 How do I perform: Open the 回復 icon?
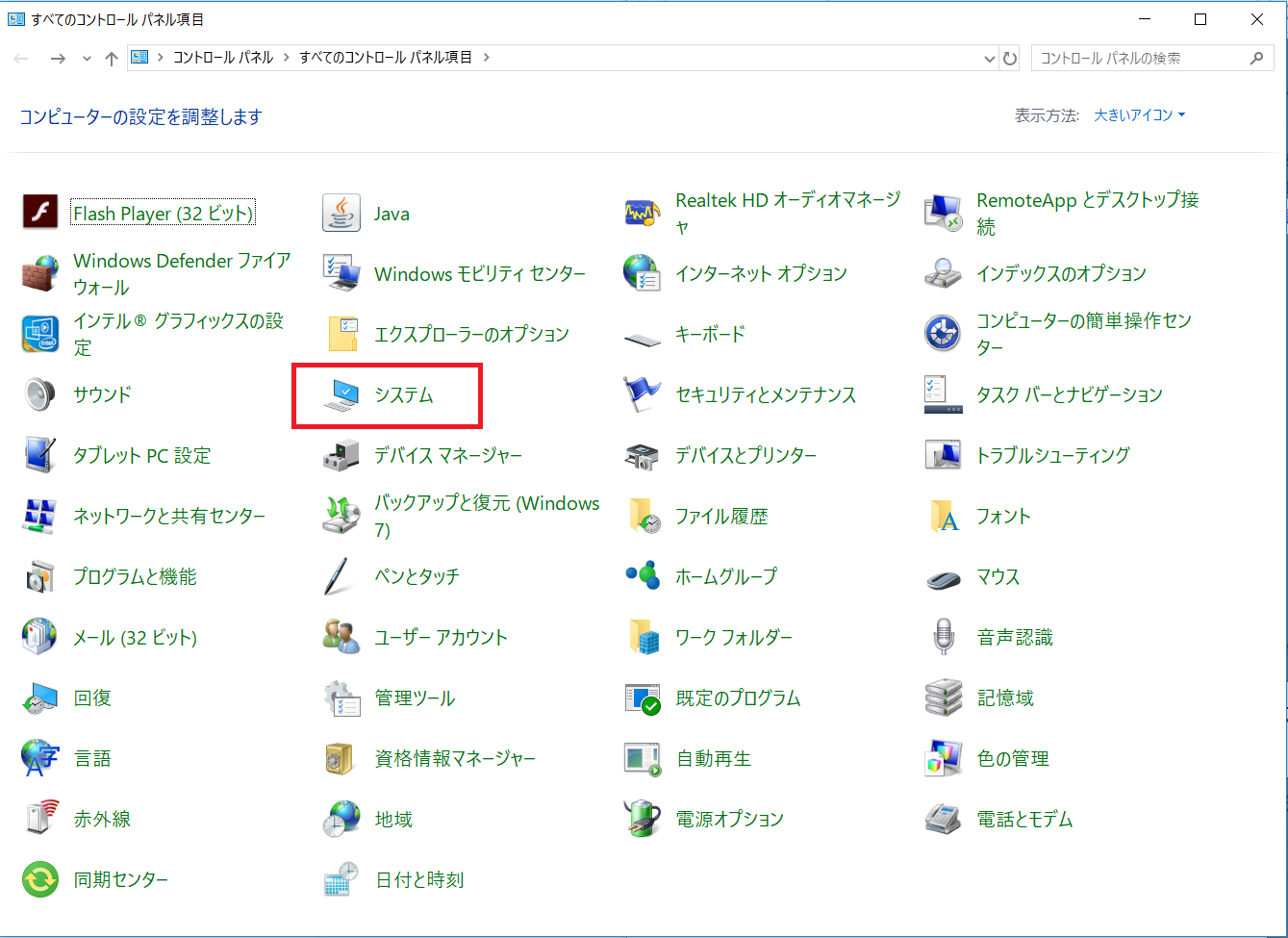point(40,697)
